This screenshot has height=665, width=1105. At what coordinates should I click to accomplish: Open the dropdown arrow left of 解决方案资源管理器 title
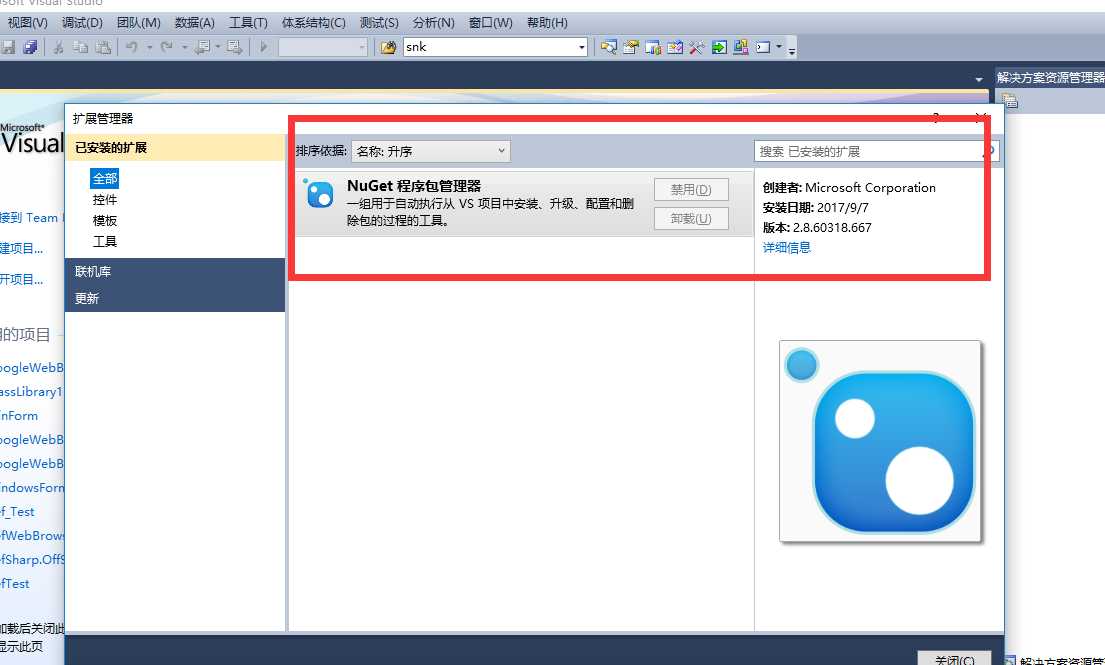[x=979, y=79]
